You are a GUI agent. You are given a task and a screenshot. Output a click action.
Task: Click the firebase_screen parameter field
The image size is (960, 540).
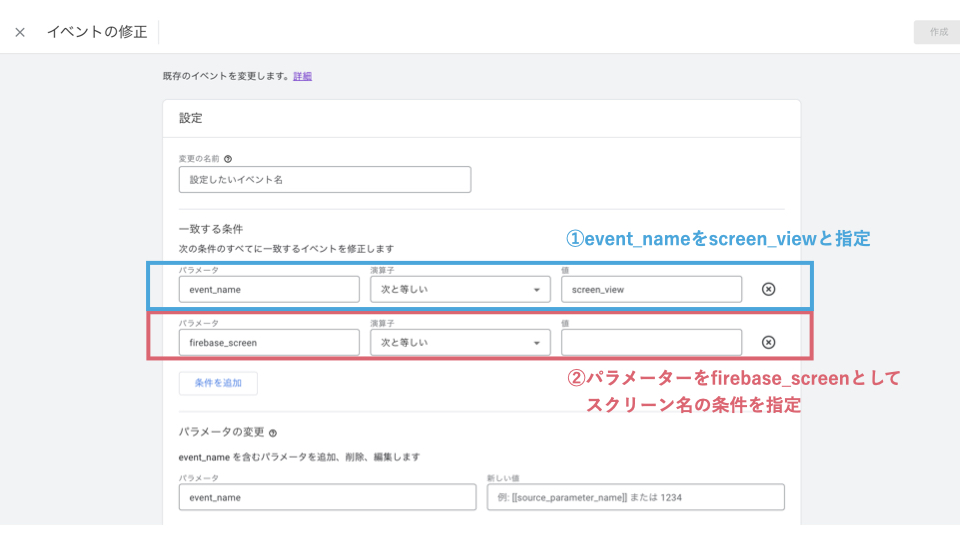269,342
